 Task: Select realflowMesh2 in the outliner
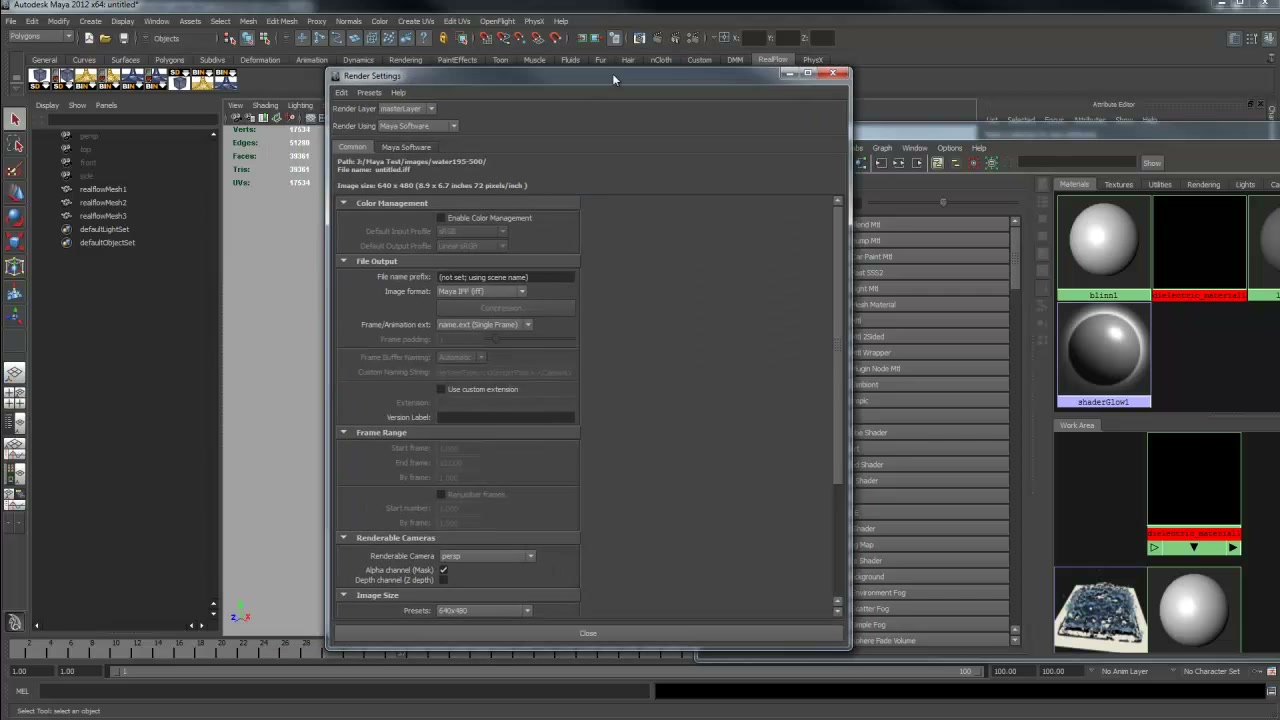[x=103, y=202]
